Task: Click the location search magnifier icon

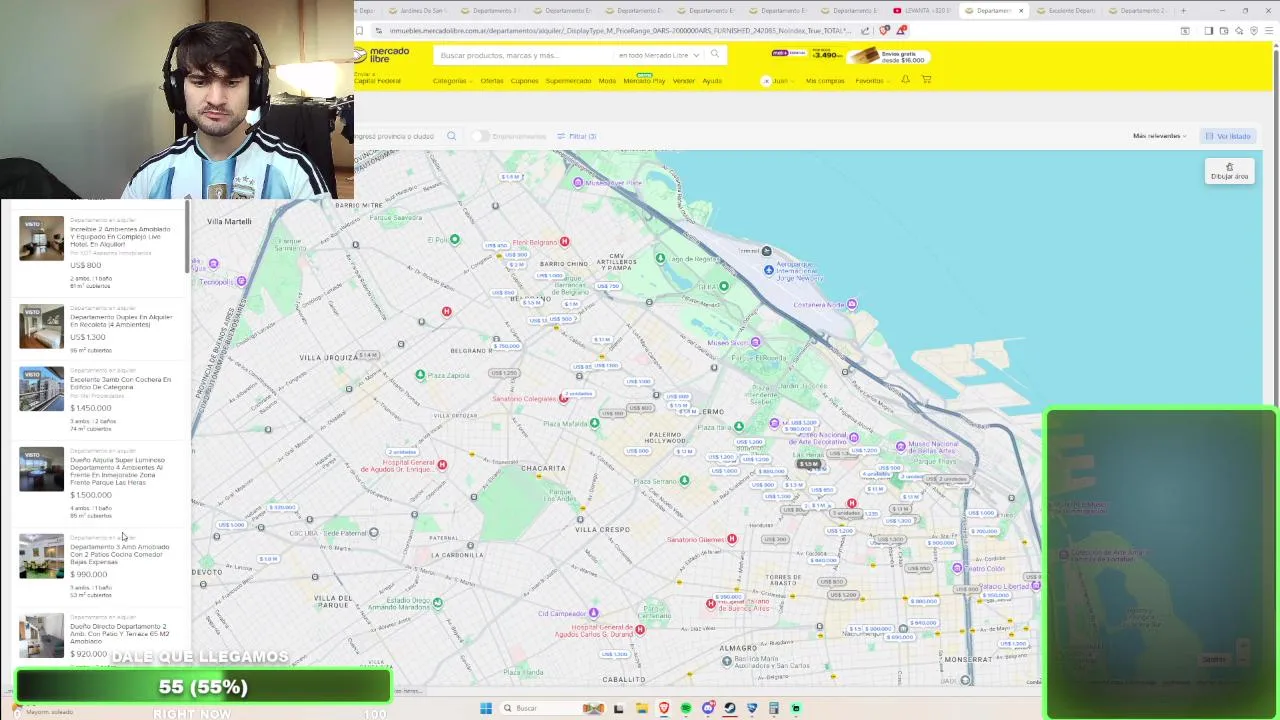Action: click(x=451, y=136)
